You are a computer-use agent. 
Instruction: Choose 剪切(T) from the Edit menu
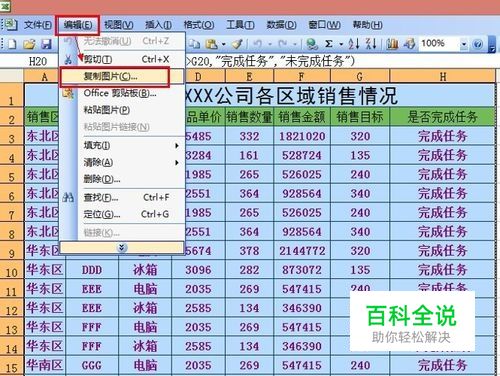coord(122,60)
